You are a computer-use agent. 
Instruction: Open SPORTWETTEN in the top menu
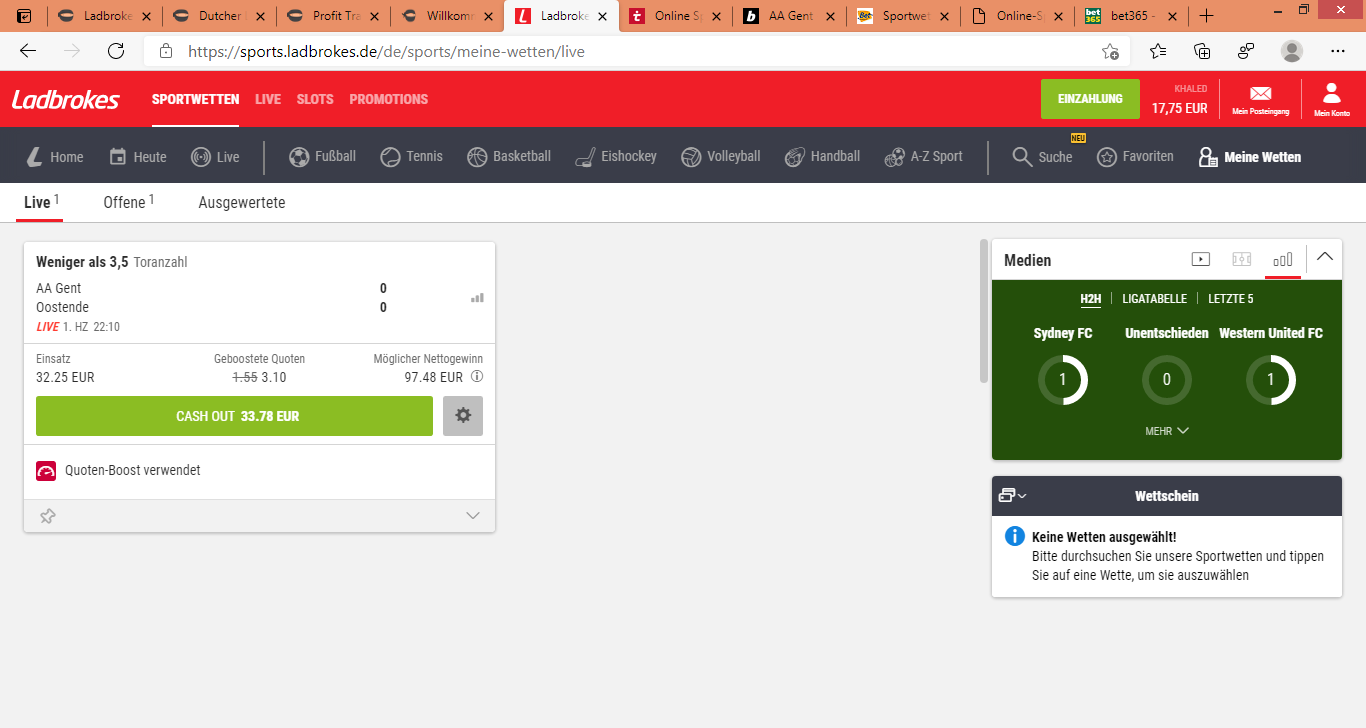tap(195, 99)
